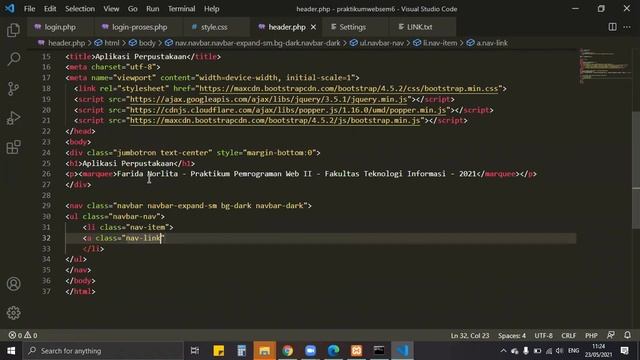This screenshot has width=640, height=360.
Task: Open the notifications bell in status bar
Action: pyautogui.click(x=627, y=335)
